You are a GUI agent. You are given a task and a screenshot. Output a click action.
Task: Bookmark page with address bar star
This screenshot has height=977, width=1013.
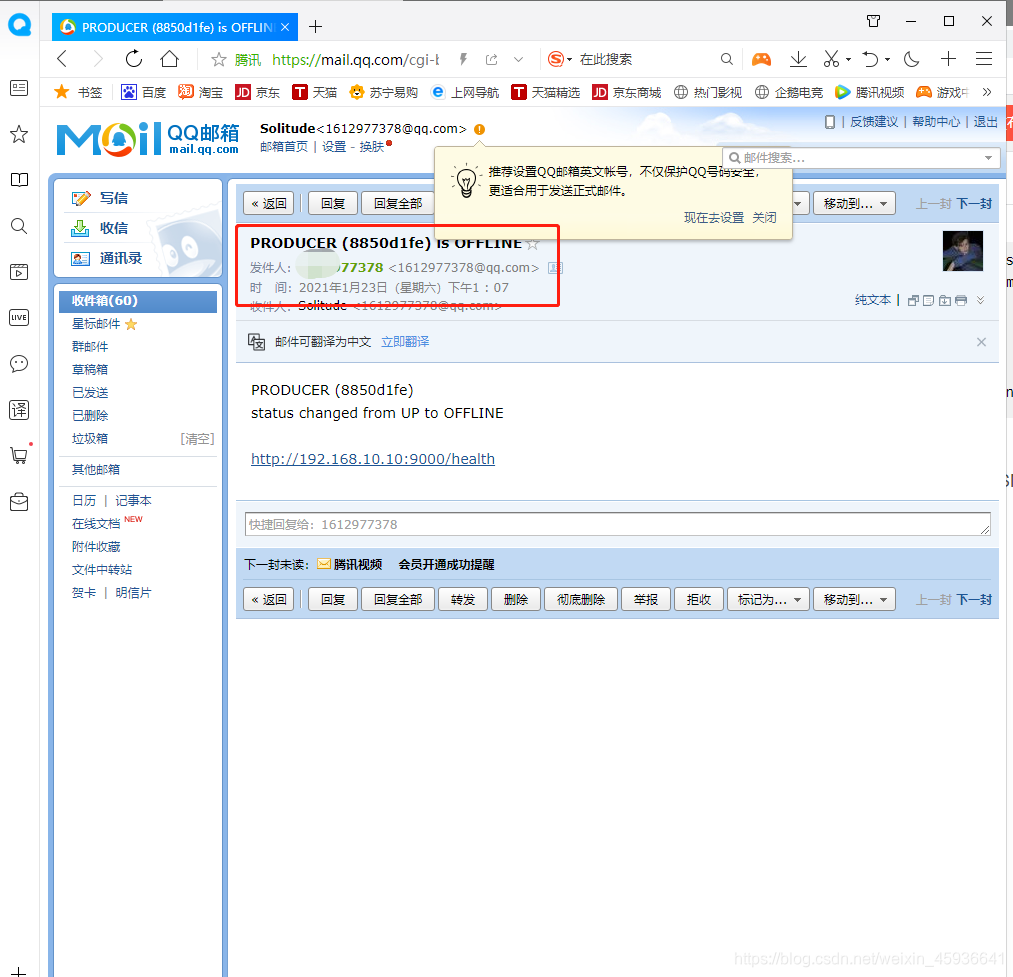(219, 59)
